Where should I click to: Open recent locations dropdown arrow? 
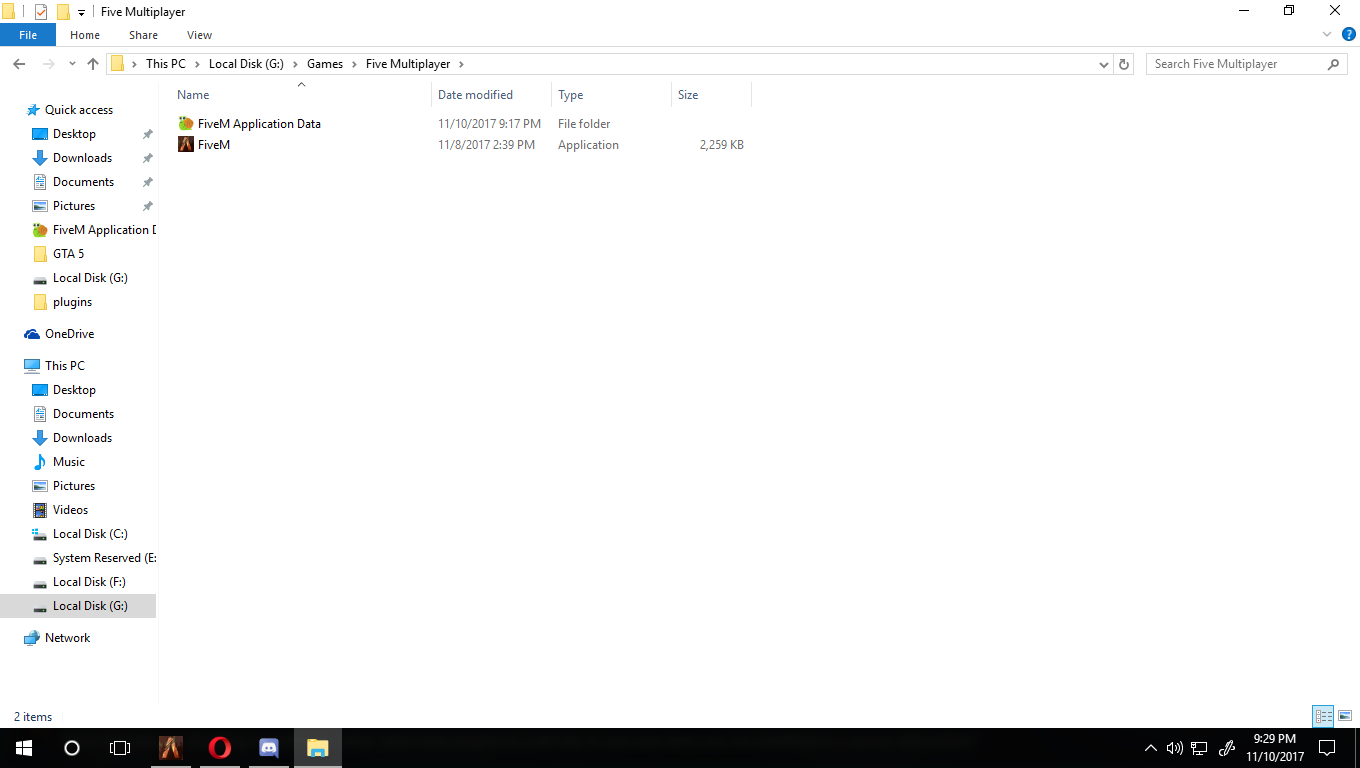point(72,64)
